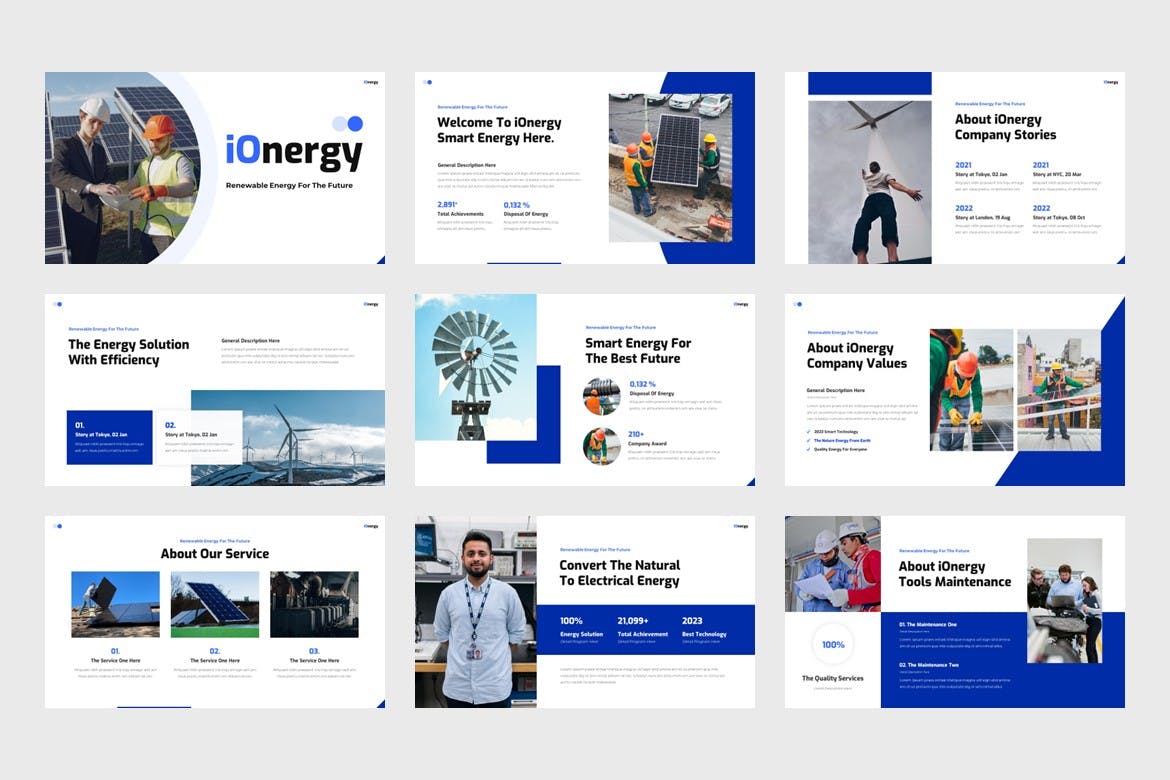Select the white 02. Story at Tokyo card
This screenshot has width=1170, height=780.
pos(200,437)
